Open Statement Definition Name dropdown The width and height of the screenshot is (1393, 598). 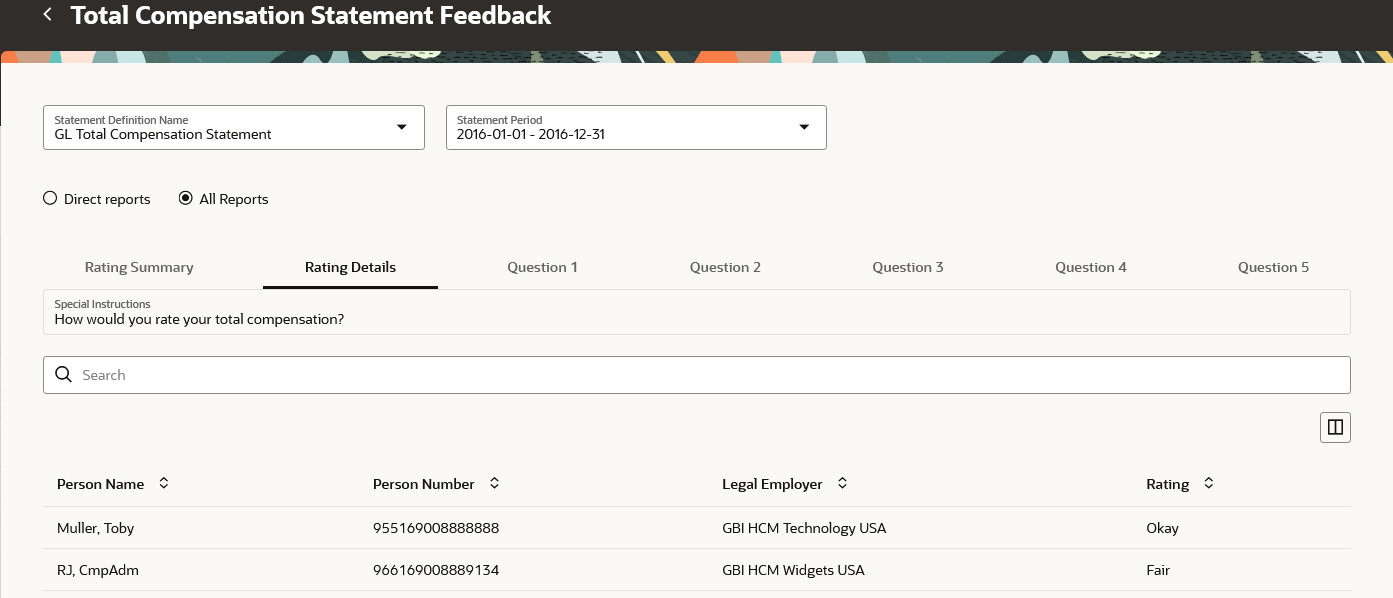[x=234, y=127]
